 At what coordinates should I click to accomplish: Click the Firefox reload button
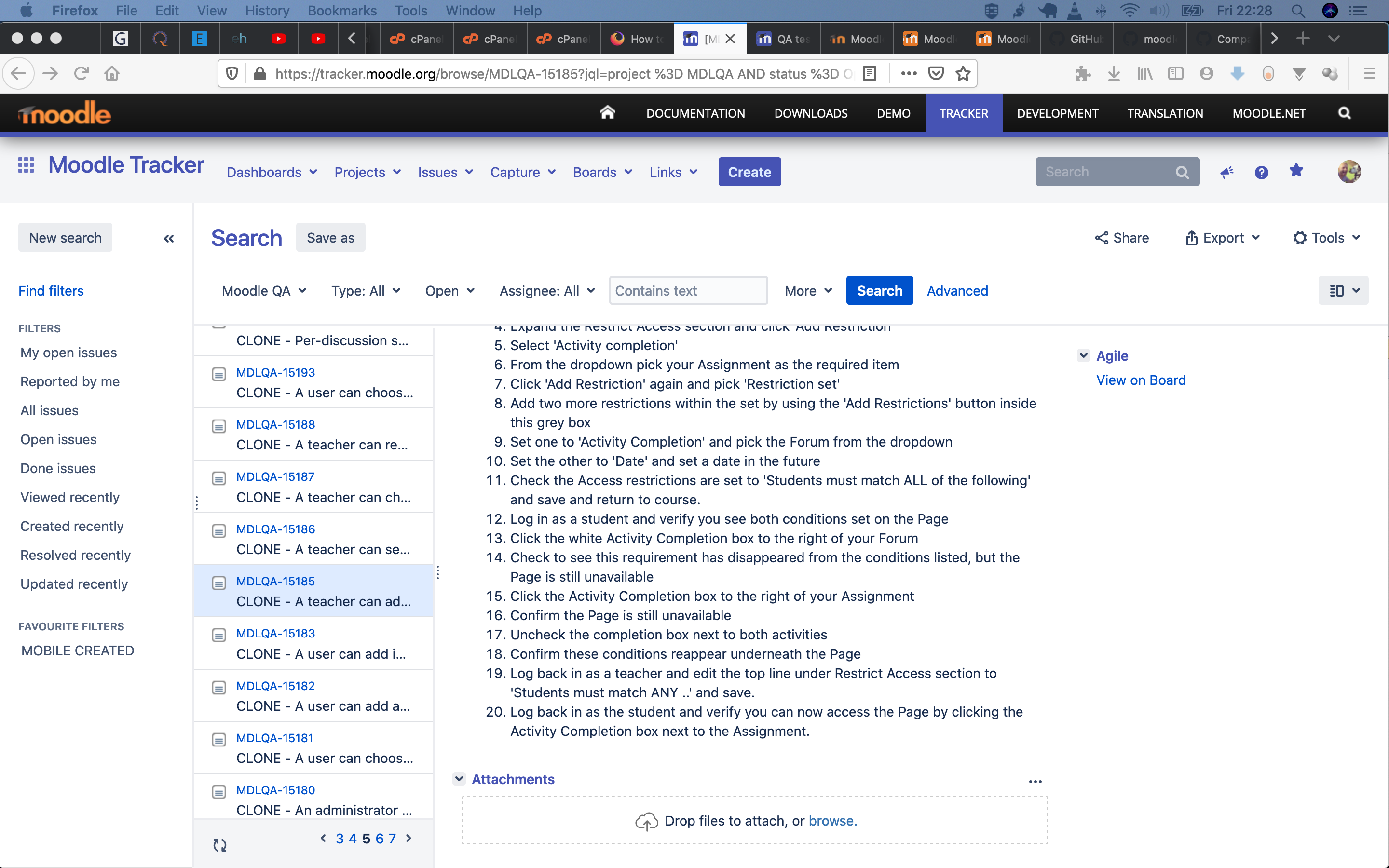tap(82, 73)
